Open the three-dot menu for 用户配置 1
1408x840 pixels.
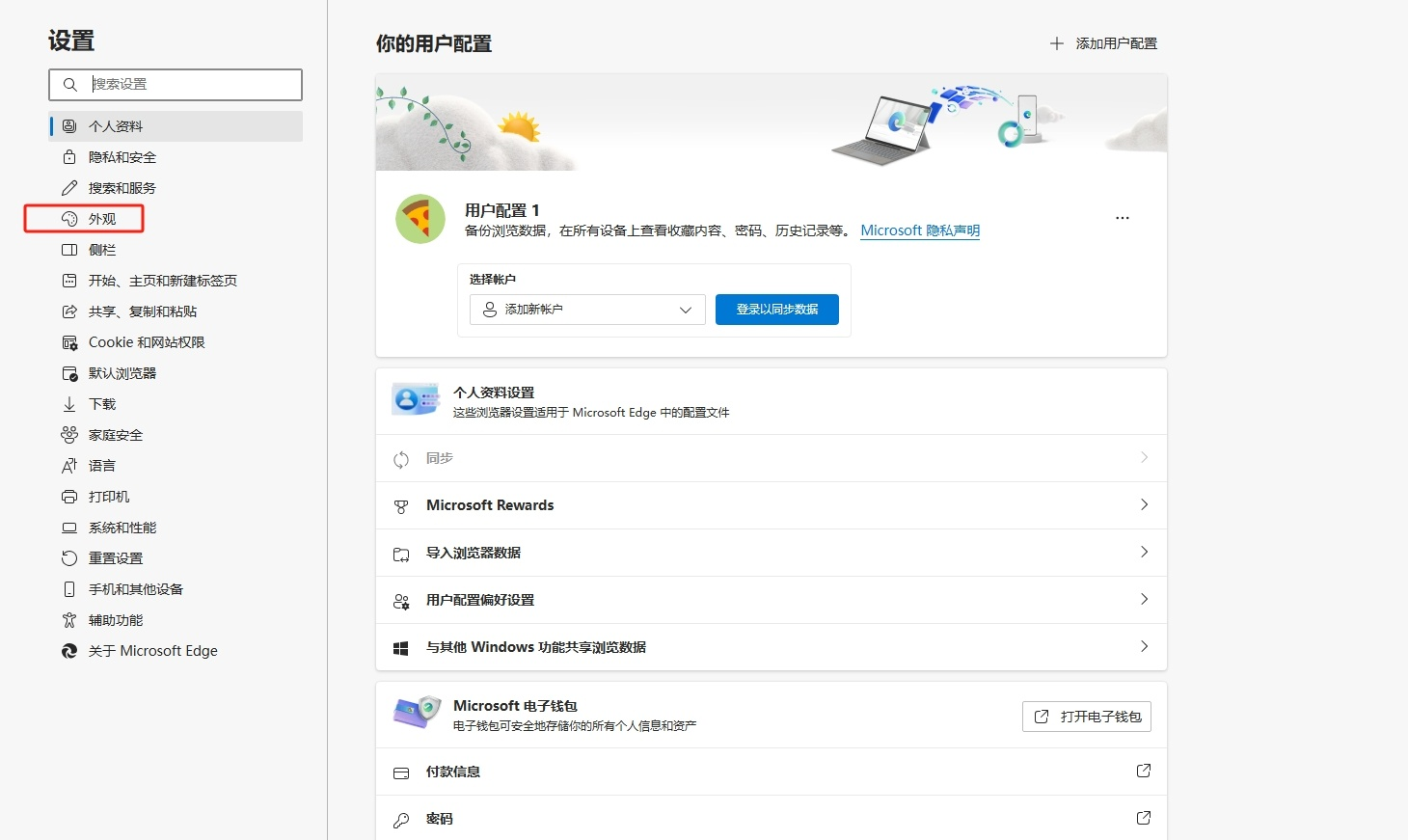pos(1123,218)
